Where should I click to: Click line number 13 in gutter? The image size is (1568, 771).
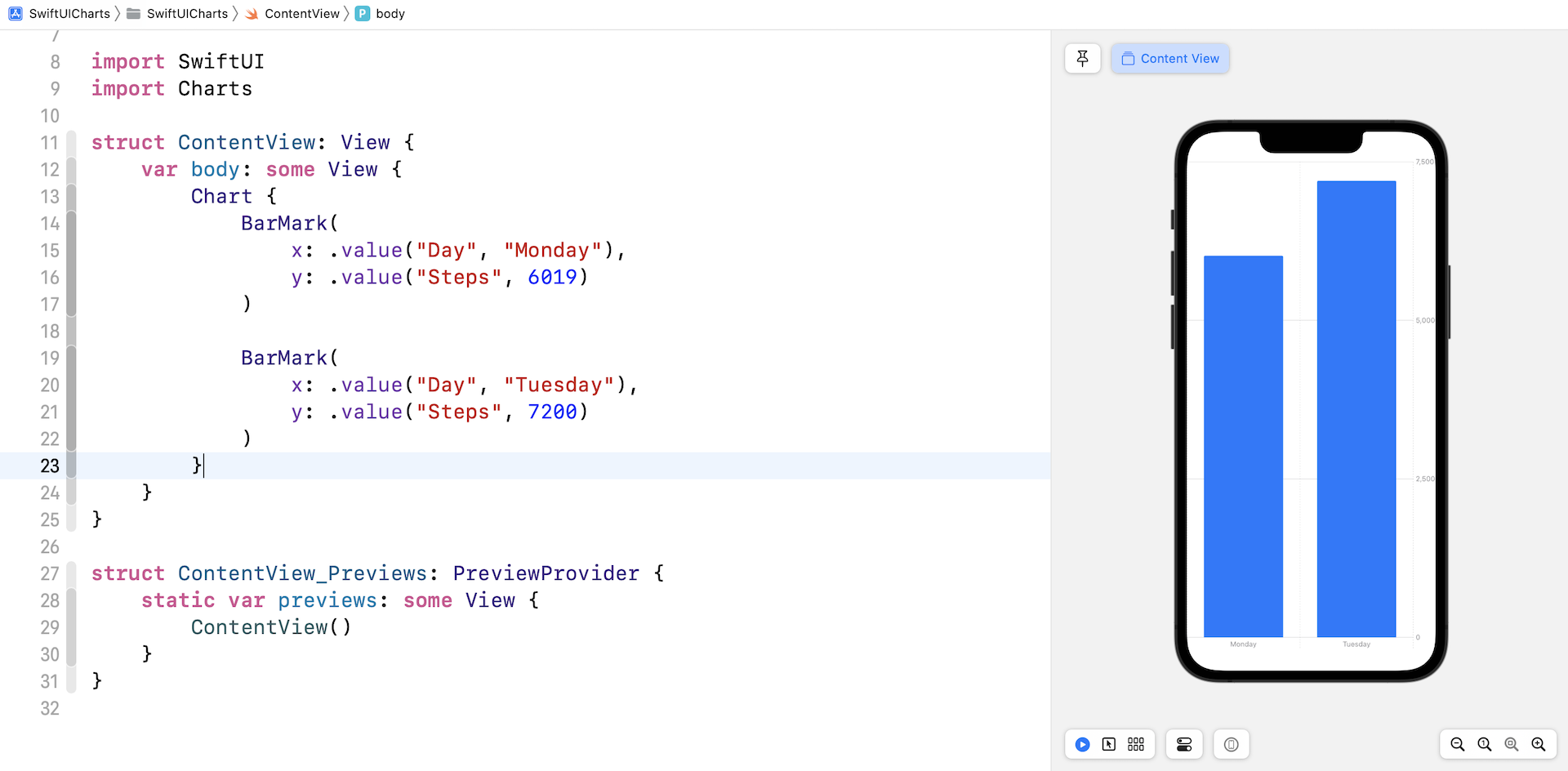[x=50, y=197]
